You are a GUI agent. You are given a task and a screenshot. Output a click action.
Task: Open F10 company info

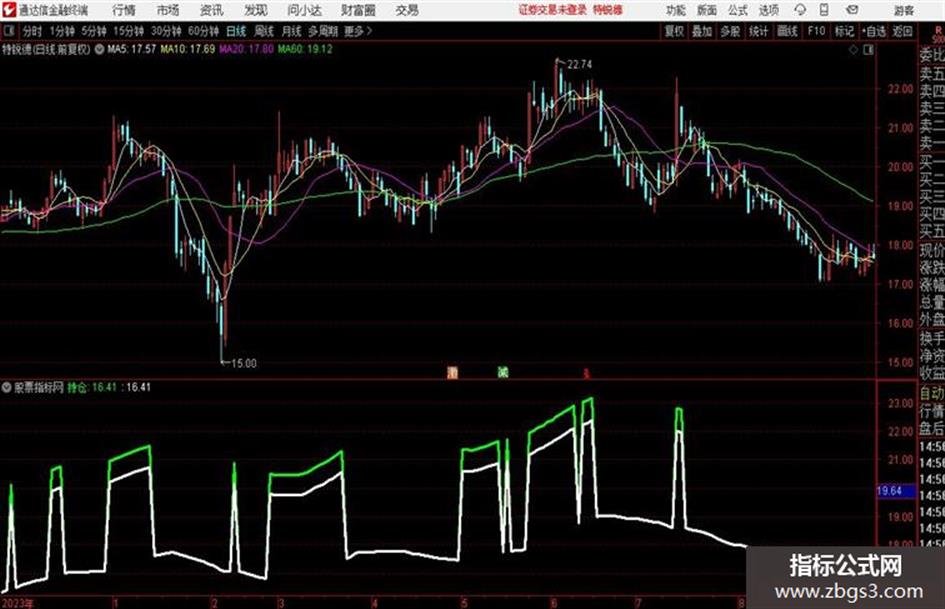point(816,31)
